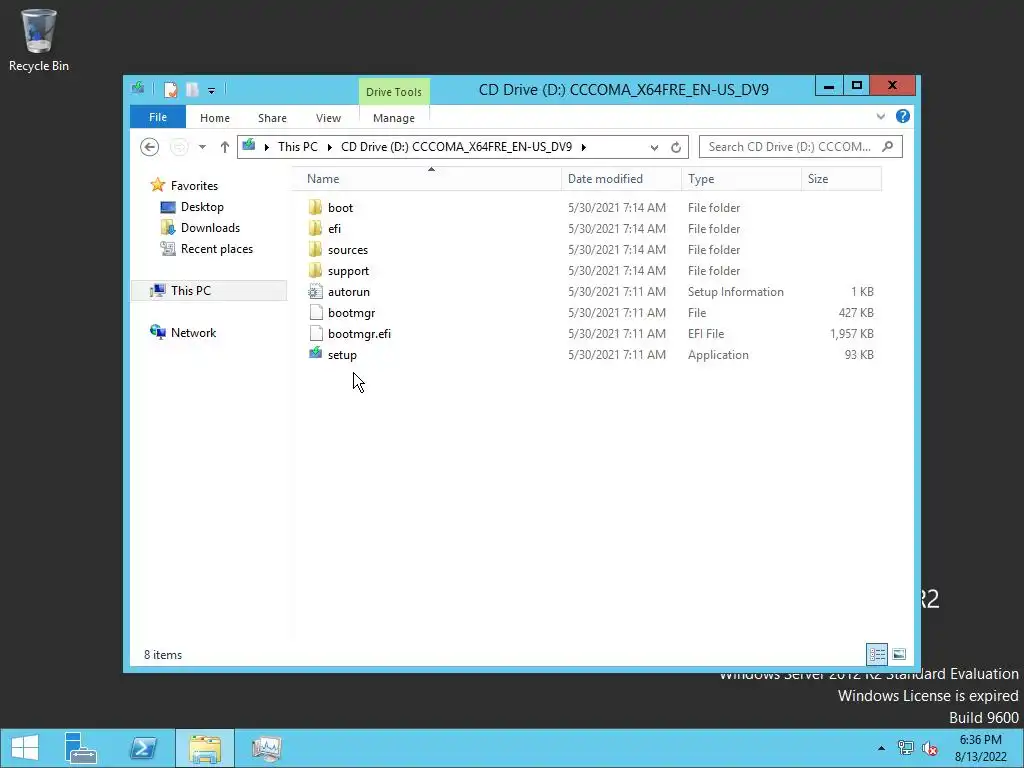Refresh the folder view
1024x768 pixels.
click(676, 148)
